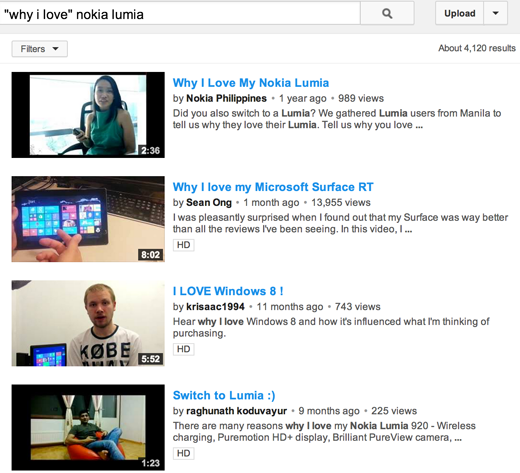The width and height of the screenshot is (520, 473).
Task: Click description starting 'I was pleasantly surprised'
Action: click(340, 223)
